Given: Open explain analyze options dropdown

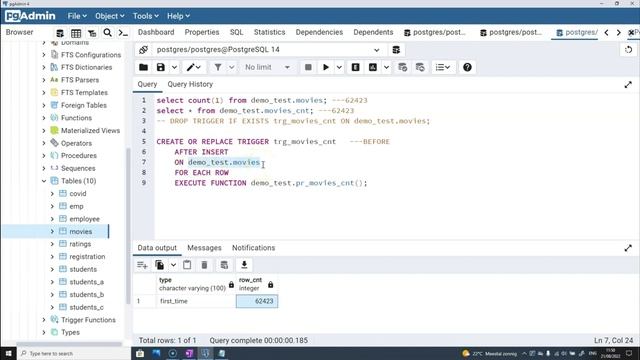Looking at the screenshot, I should pos(386,67).
